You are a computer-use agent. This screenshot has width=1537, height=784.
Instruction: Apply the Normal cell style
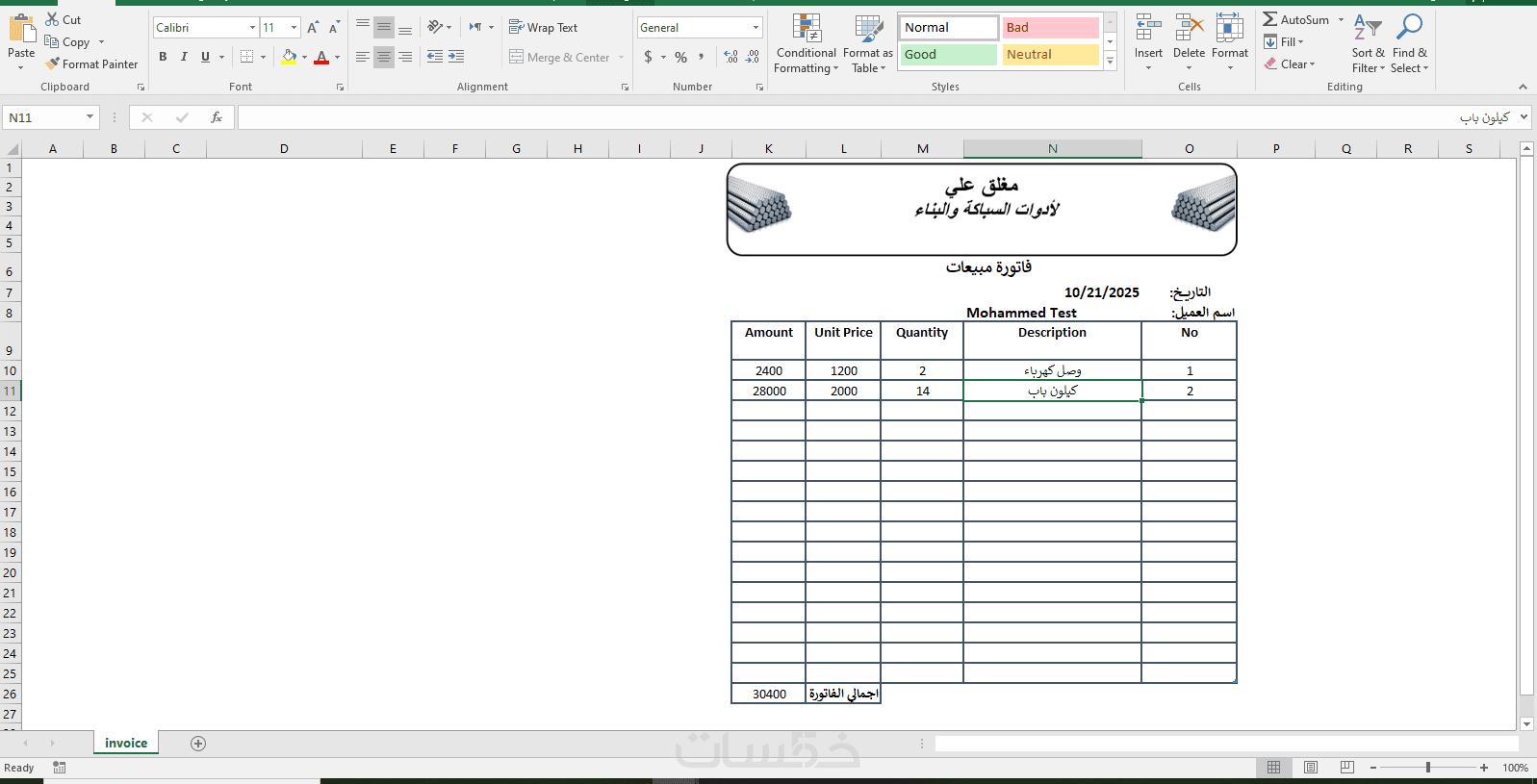tap(948, 28)
